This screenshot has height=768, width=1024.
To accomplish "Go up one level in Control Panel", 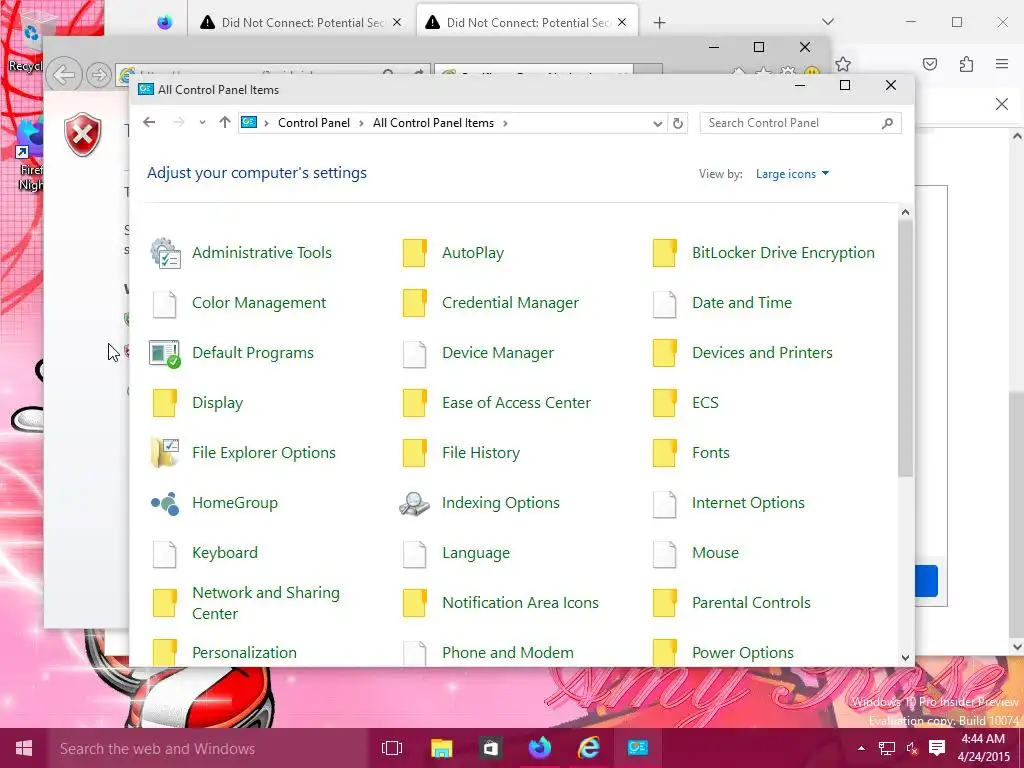I will [x=225, y=123].
